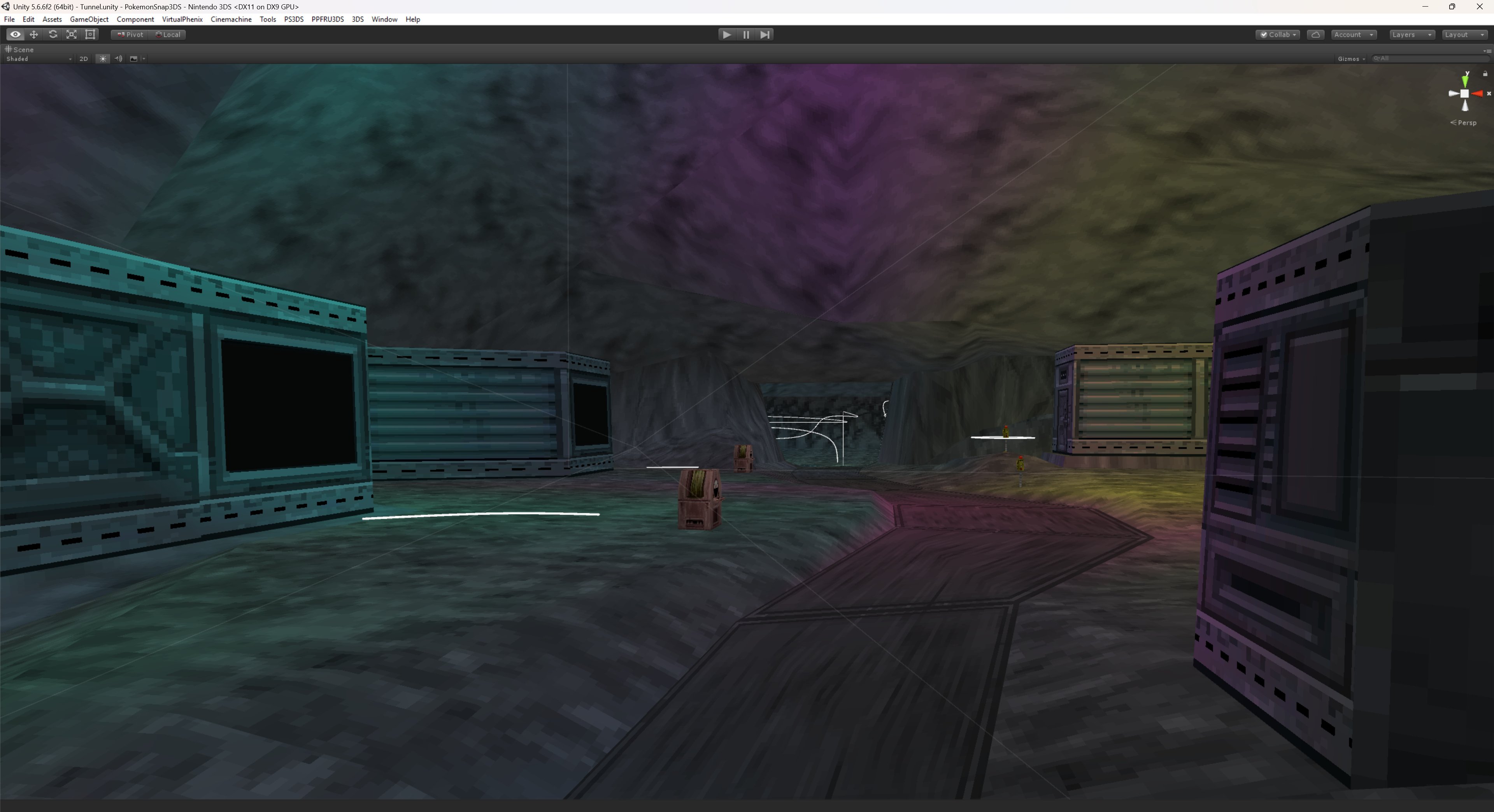The width and height of the screenshot is (1494, 812).
Task: Select the Rect transform tool
Action: [x=91, y=35]
